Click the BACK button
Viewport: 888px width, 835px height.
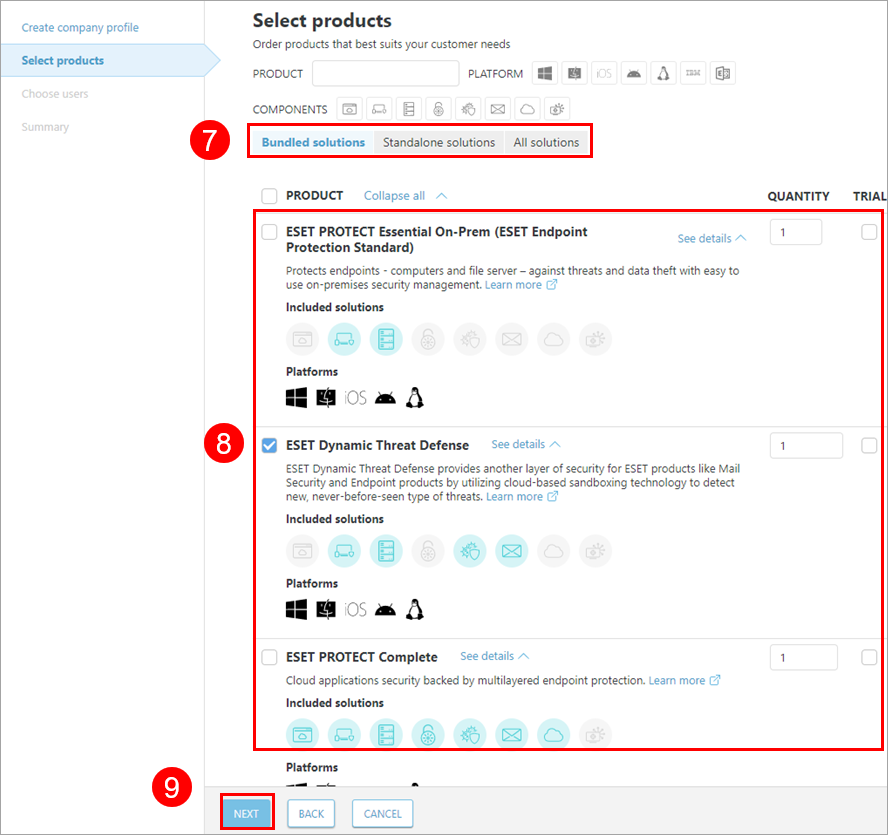(x=311, y=813)
